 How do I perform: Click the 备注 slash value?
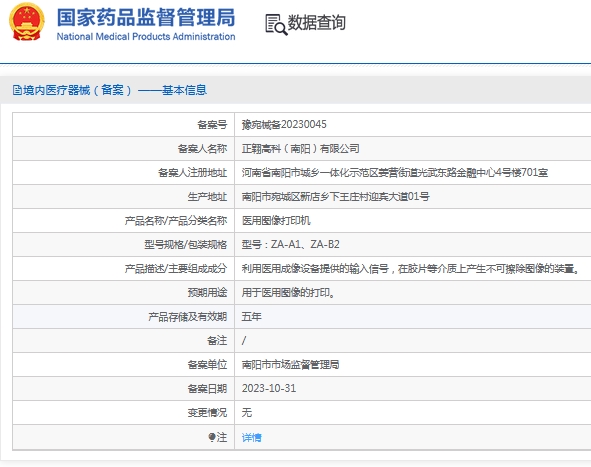(x=244, y=341)
